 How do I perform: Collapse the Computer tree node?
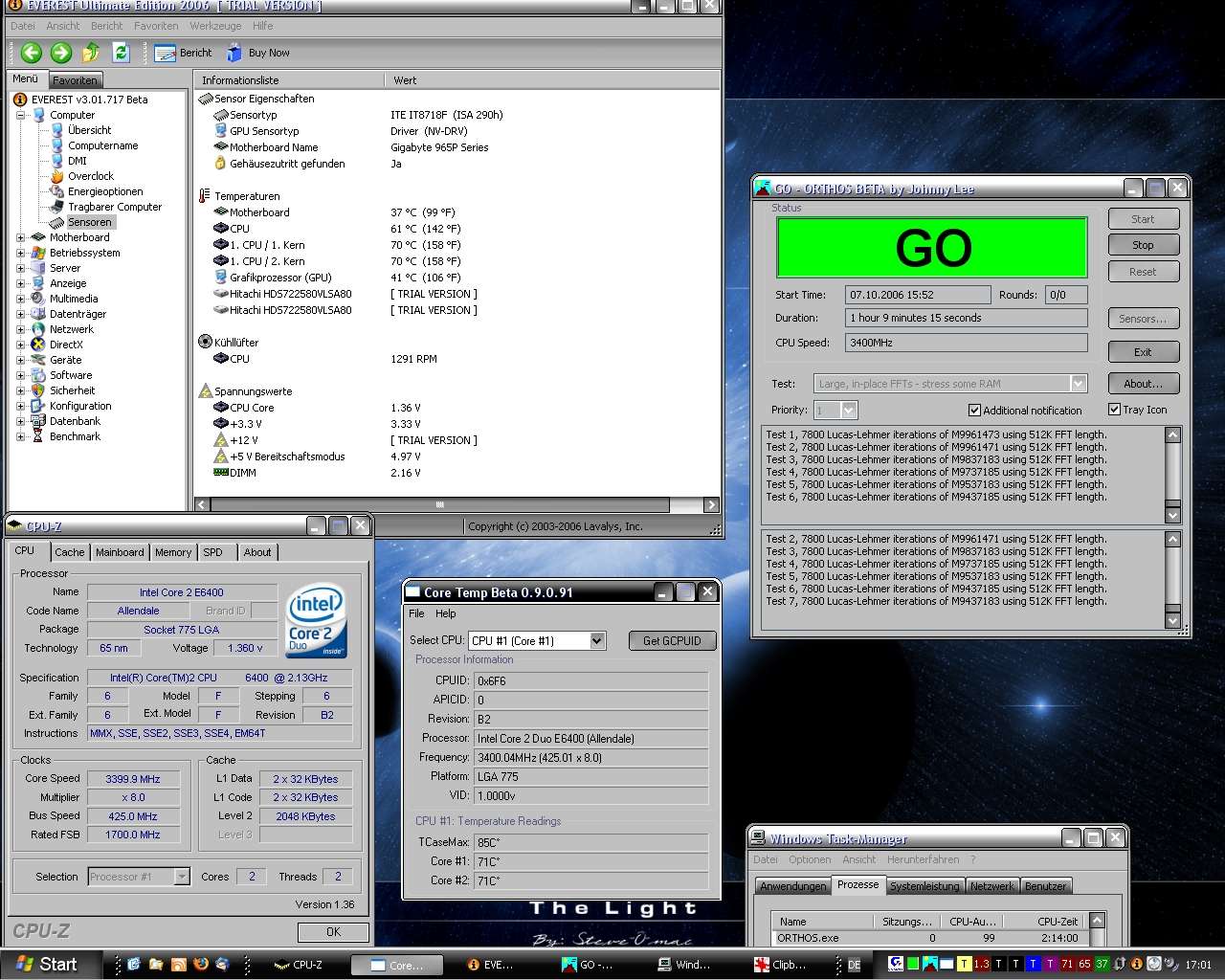pyautogui.click(x=21, y=115)
